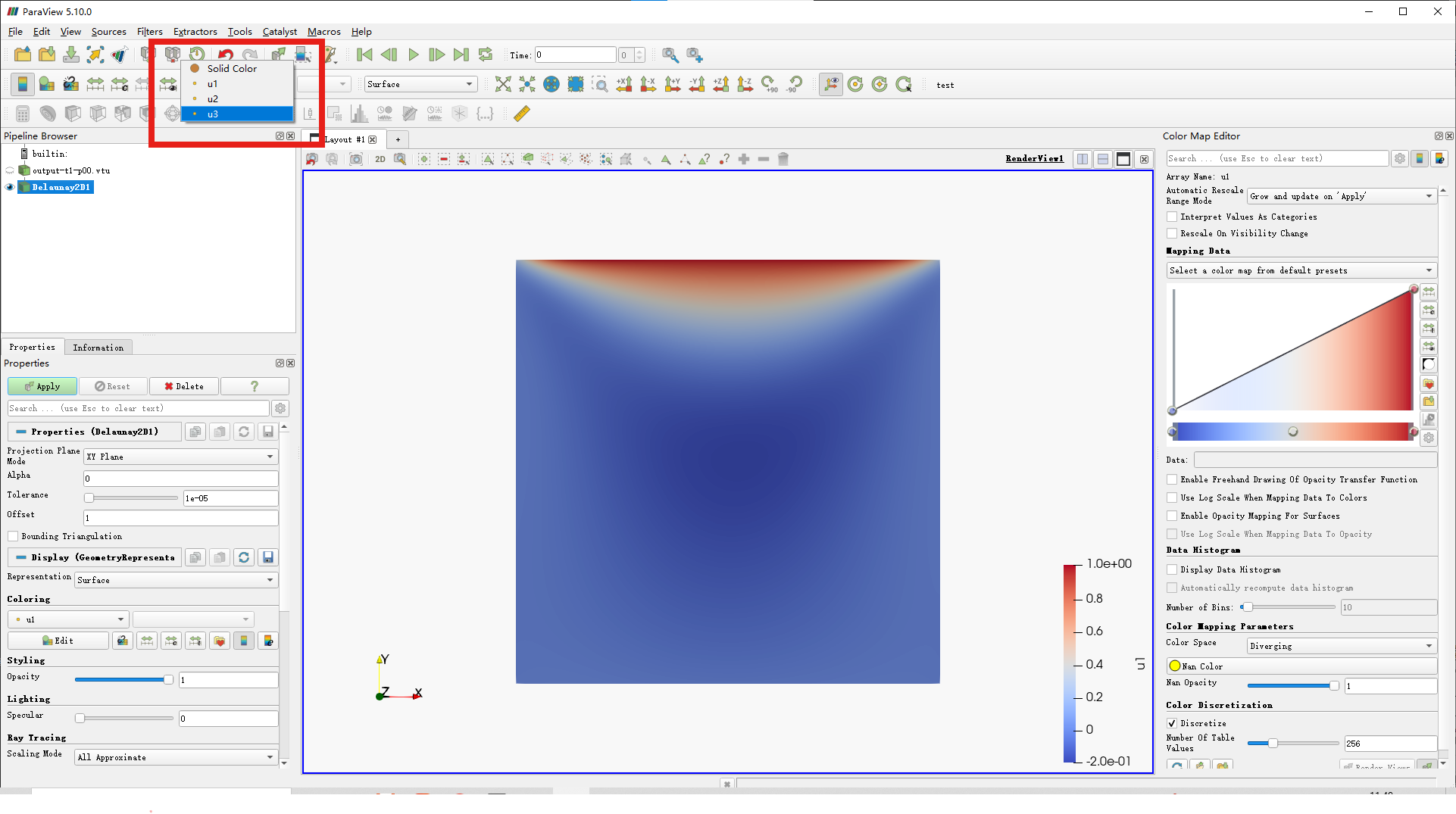Split render view horizontally
Viewport: 1456px width, 814px height.
[x=1083, y=159]
